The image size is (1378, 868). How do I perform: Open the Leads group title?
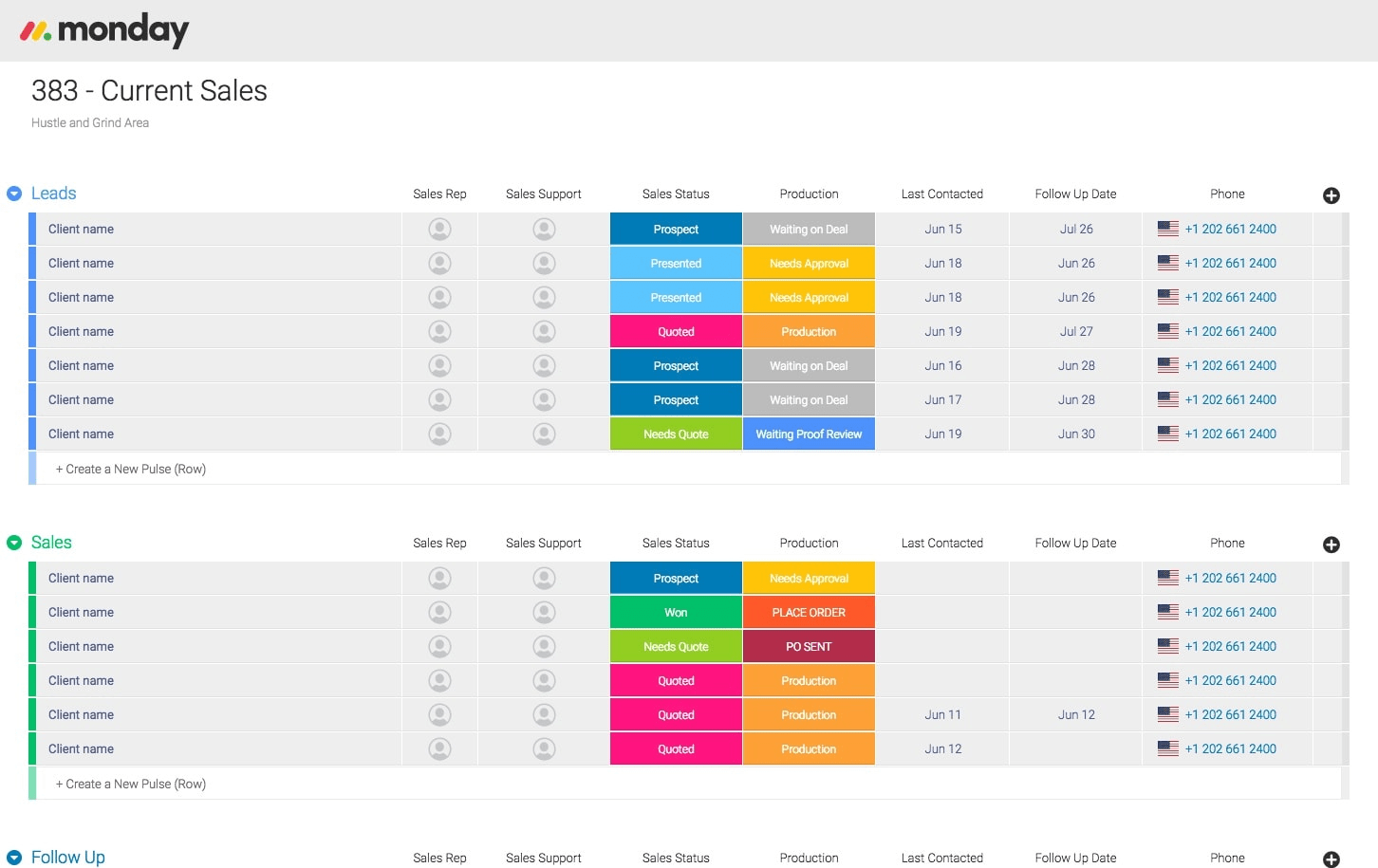[x=53, y=194]
